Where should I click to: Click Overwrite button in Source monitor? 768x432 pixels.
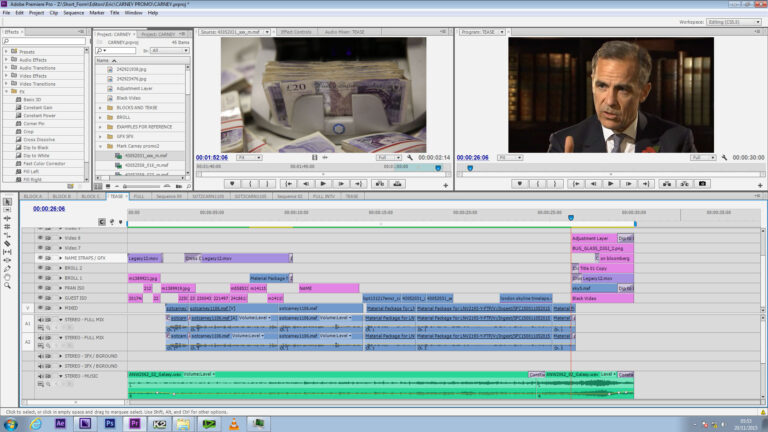coord(397,184)
